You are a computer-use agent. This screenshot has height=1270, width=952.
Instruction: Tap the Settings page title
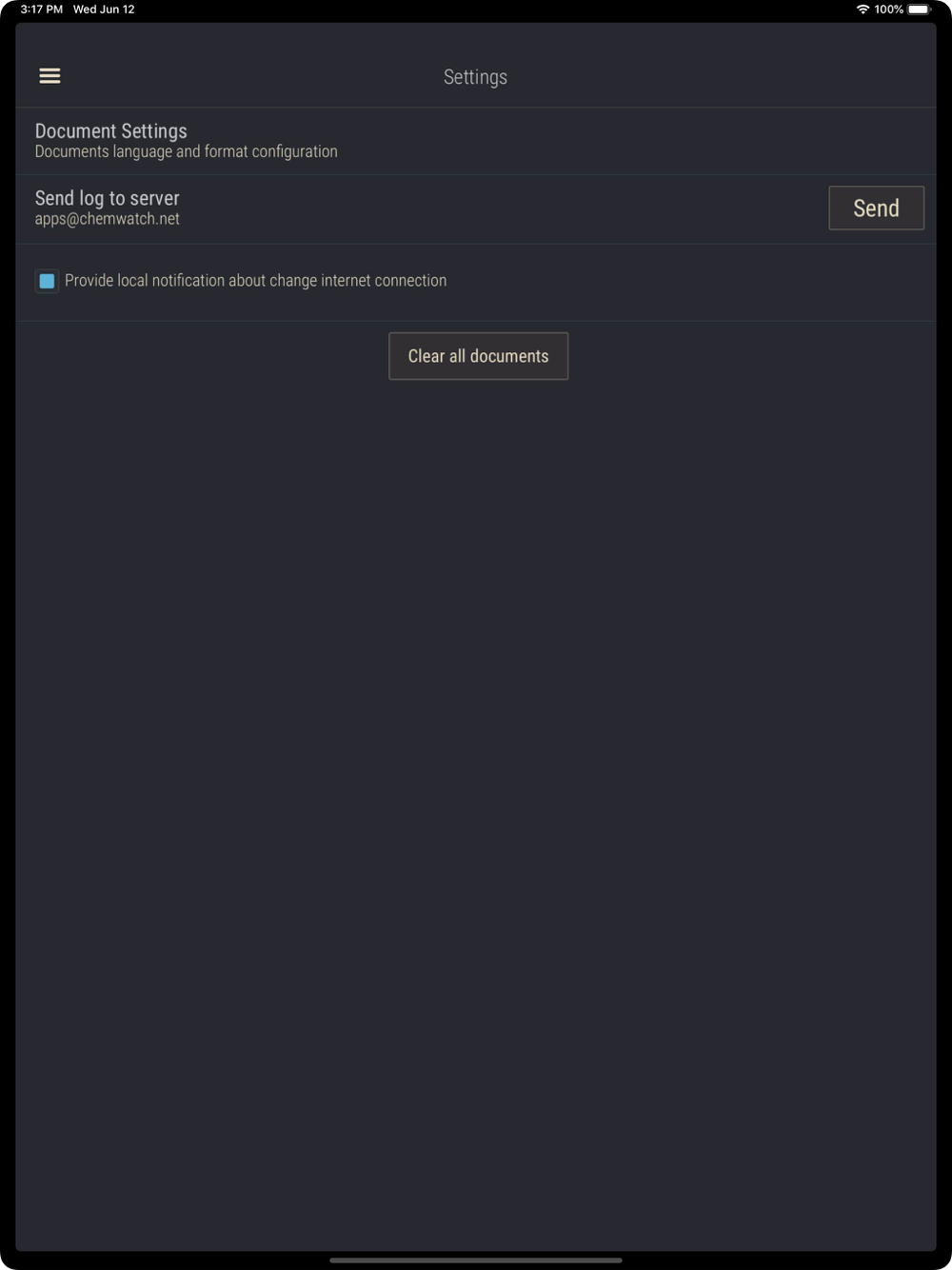[x=475, y=77]
